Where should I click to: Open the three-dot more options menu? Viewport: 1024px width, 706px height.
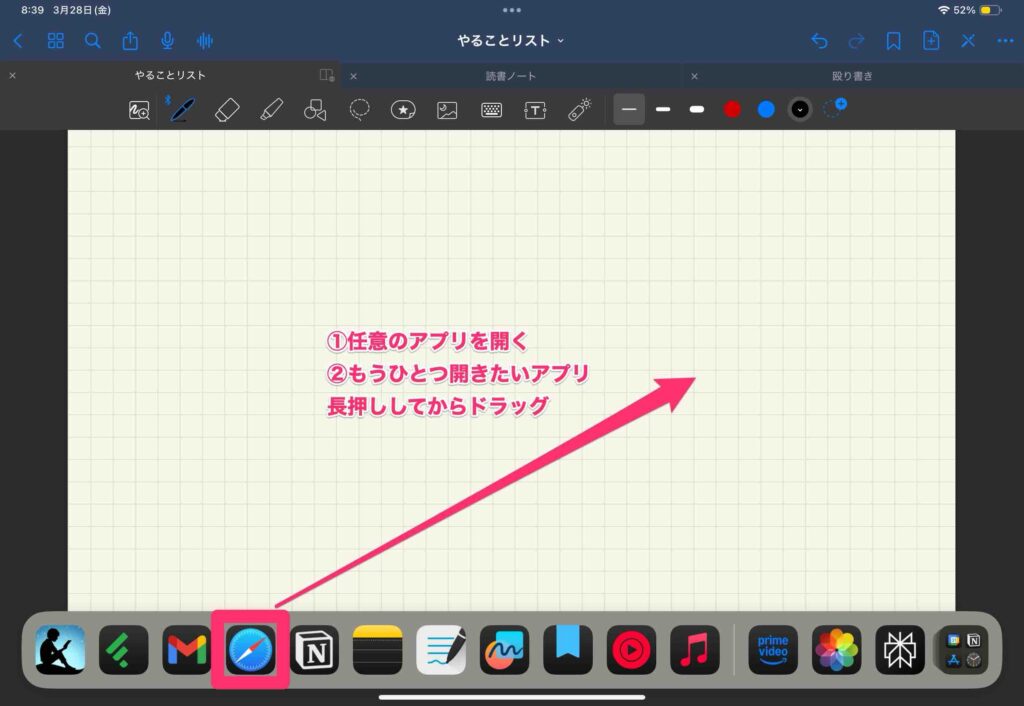click(x=1005, y=41)
